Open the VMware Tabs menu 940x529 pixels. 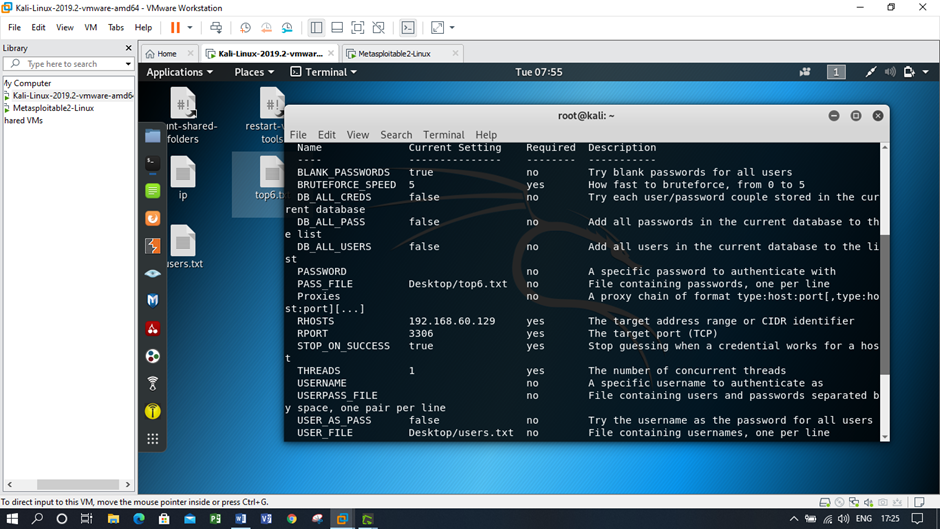click(116, 28)
